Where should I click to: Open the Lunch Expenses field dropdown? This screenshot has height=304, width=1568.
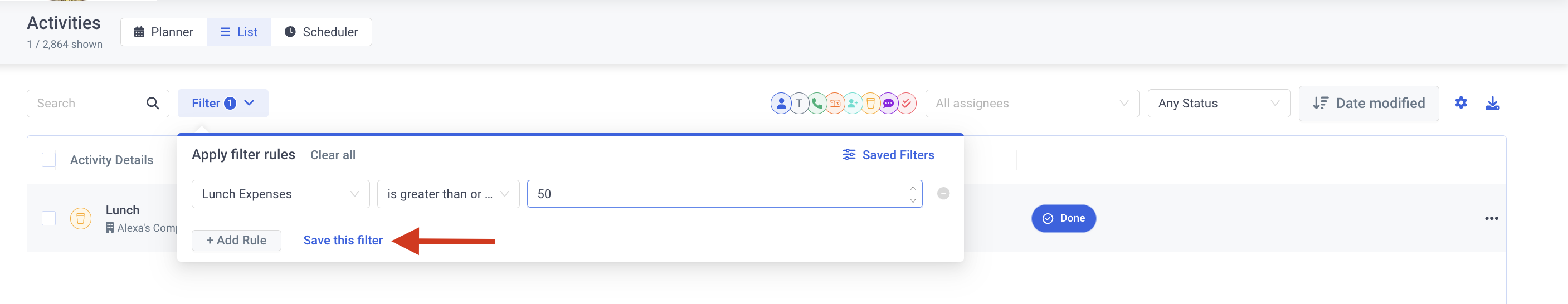pyautogui.click(x=281, y=194)
